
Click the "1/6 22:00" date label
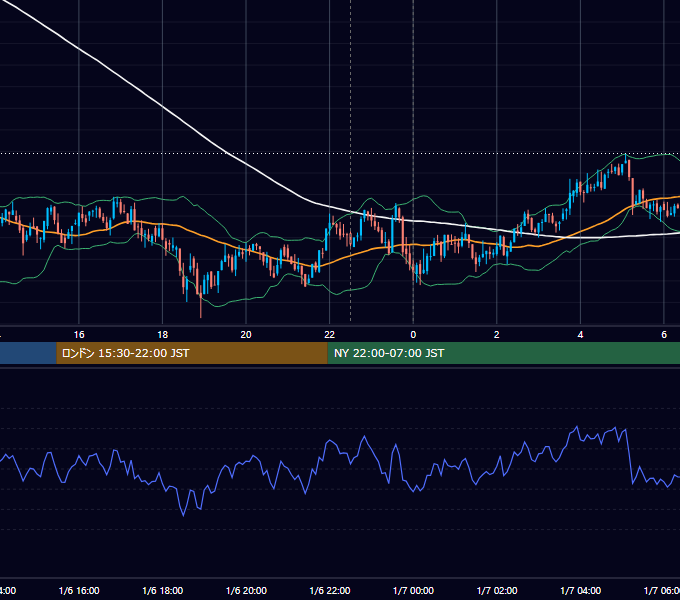pos(330,590)
